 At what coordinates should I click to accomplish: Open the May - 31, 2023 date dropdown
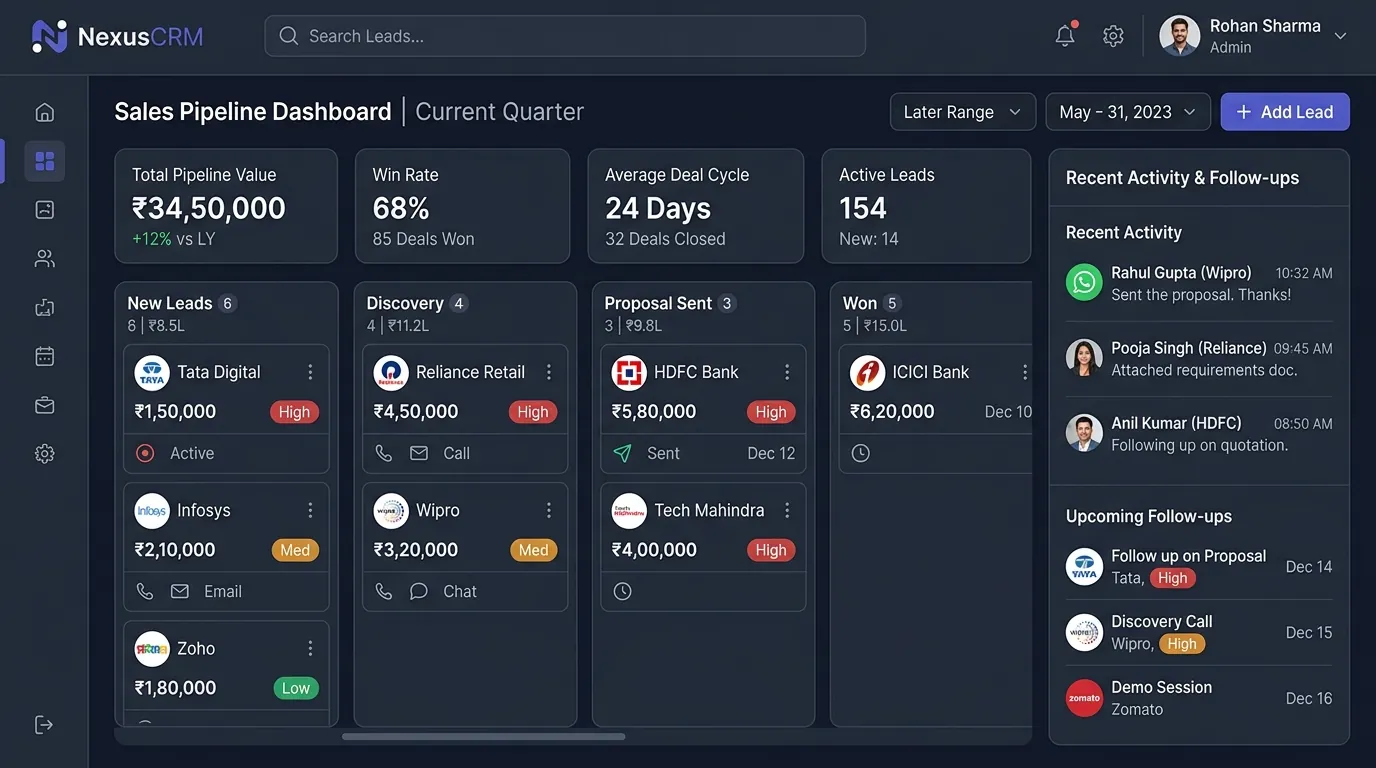point(1128,112)
